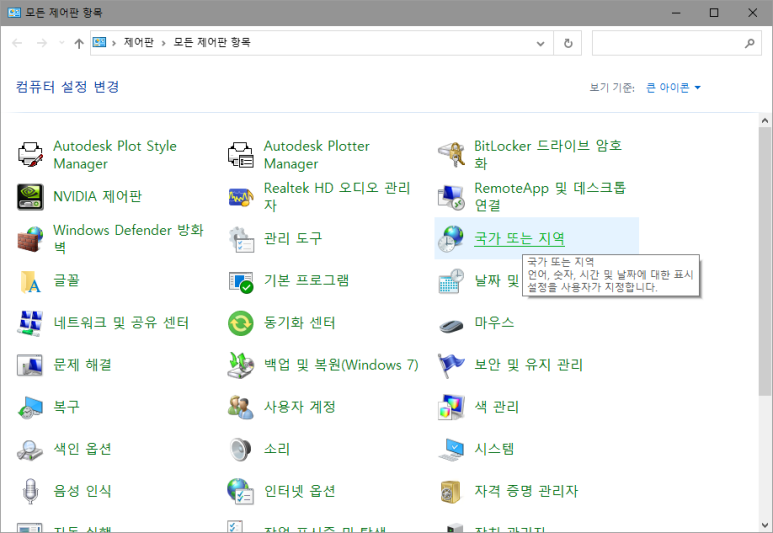This screenshot has width=773, height=533.
Task: Open the 동기화 센터 link
Action: click(x=300, y=323)
